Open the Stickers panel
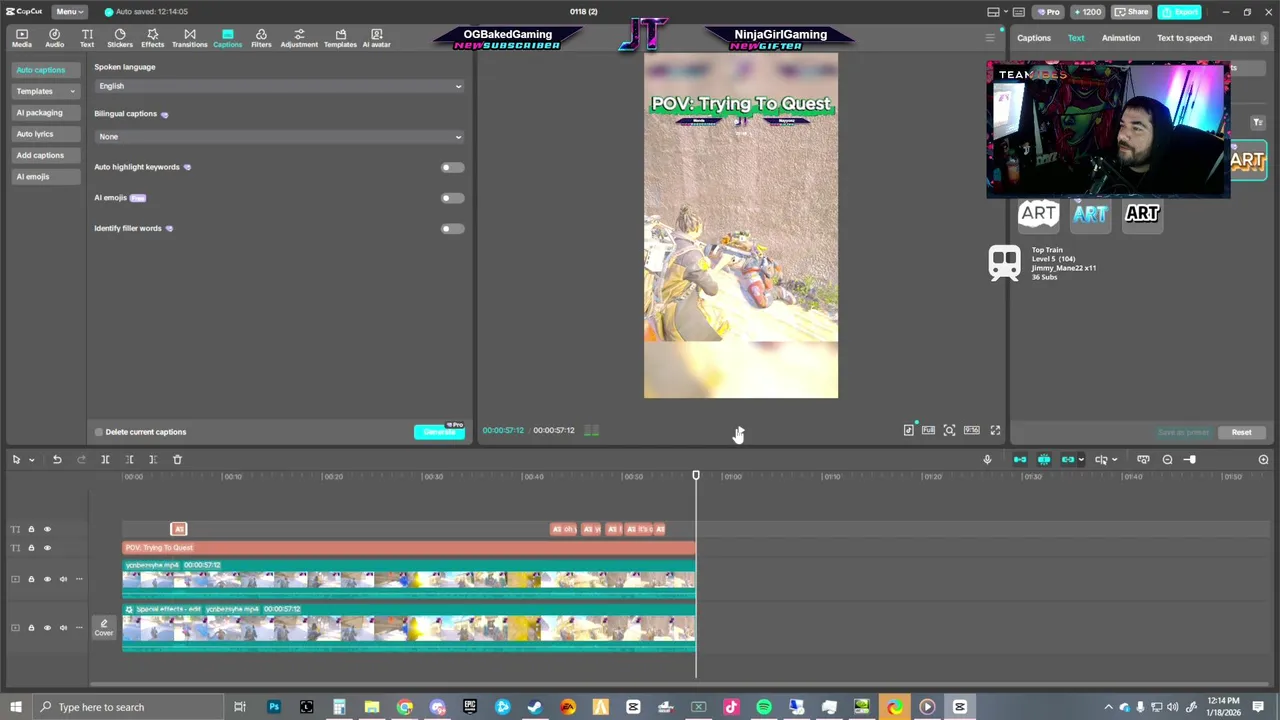1280x720 pixels. (x=120, y=38)
